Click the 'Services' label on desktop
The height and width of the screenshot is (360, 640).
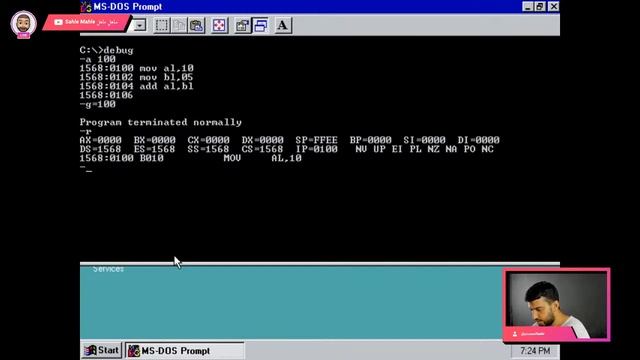point(108,269)
